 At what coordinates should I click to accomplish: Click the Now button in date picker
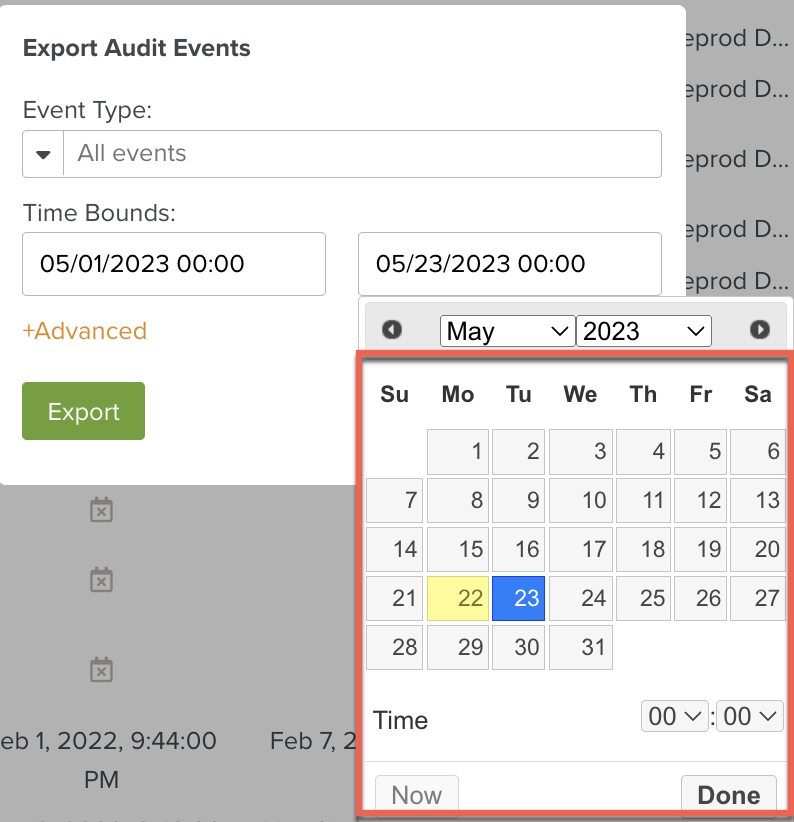click(416, 795)
